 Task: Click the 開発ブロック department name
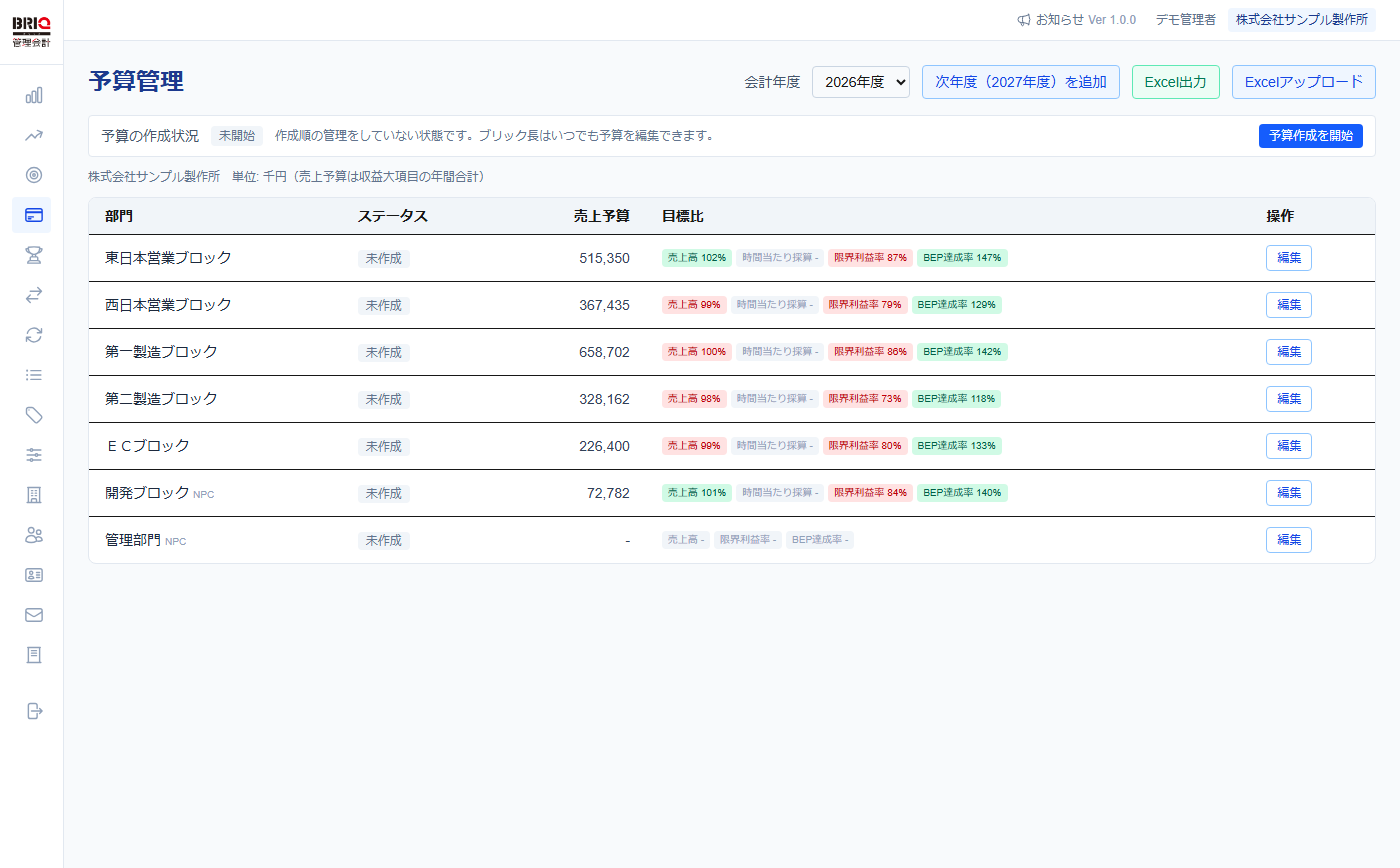[x=147, y=493]
